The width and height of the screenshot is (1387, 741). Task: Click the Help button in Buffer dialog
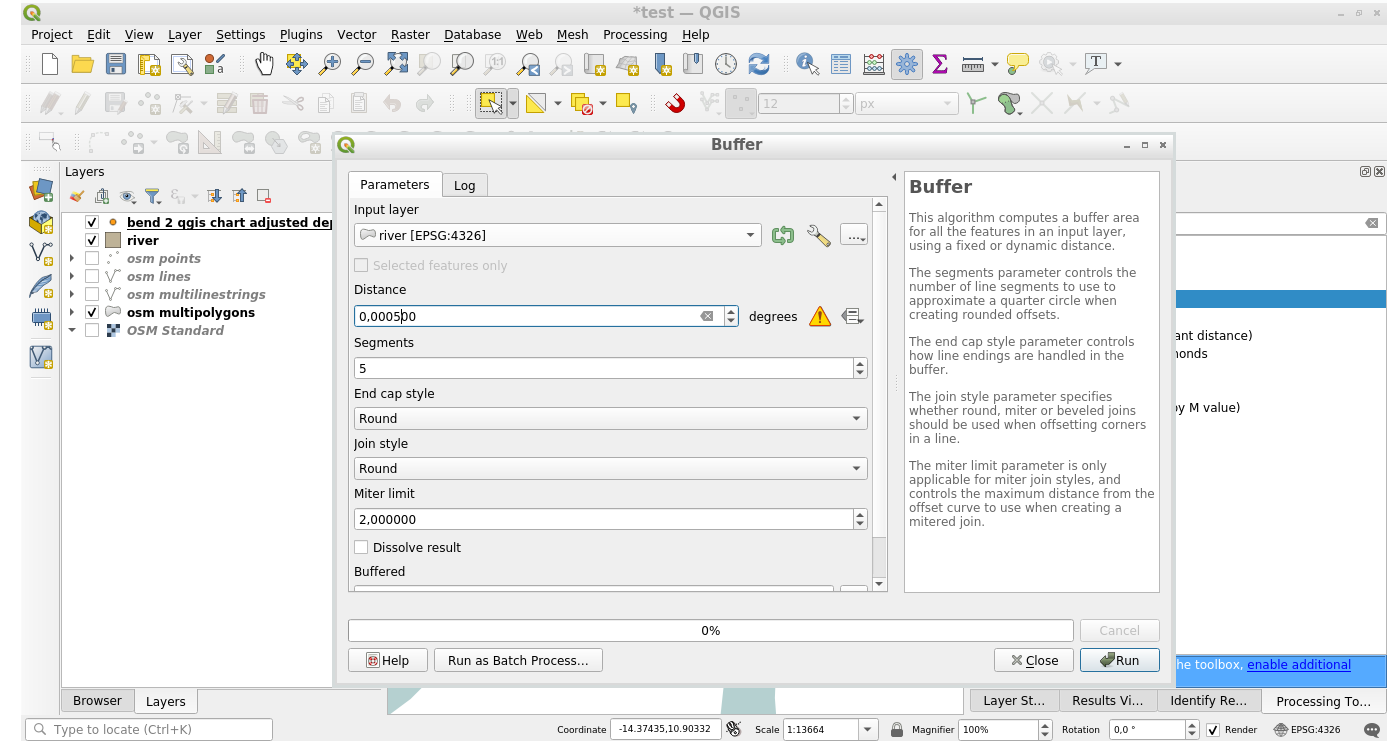[x=388, y=660]
